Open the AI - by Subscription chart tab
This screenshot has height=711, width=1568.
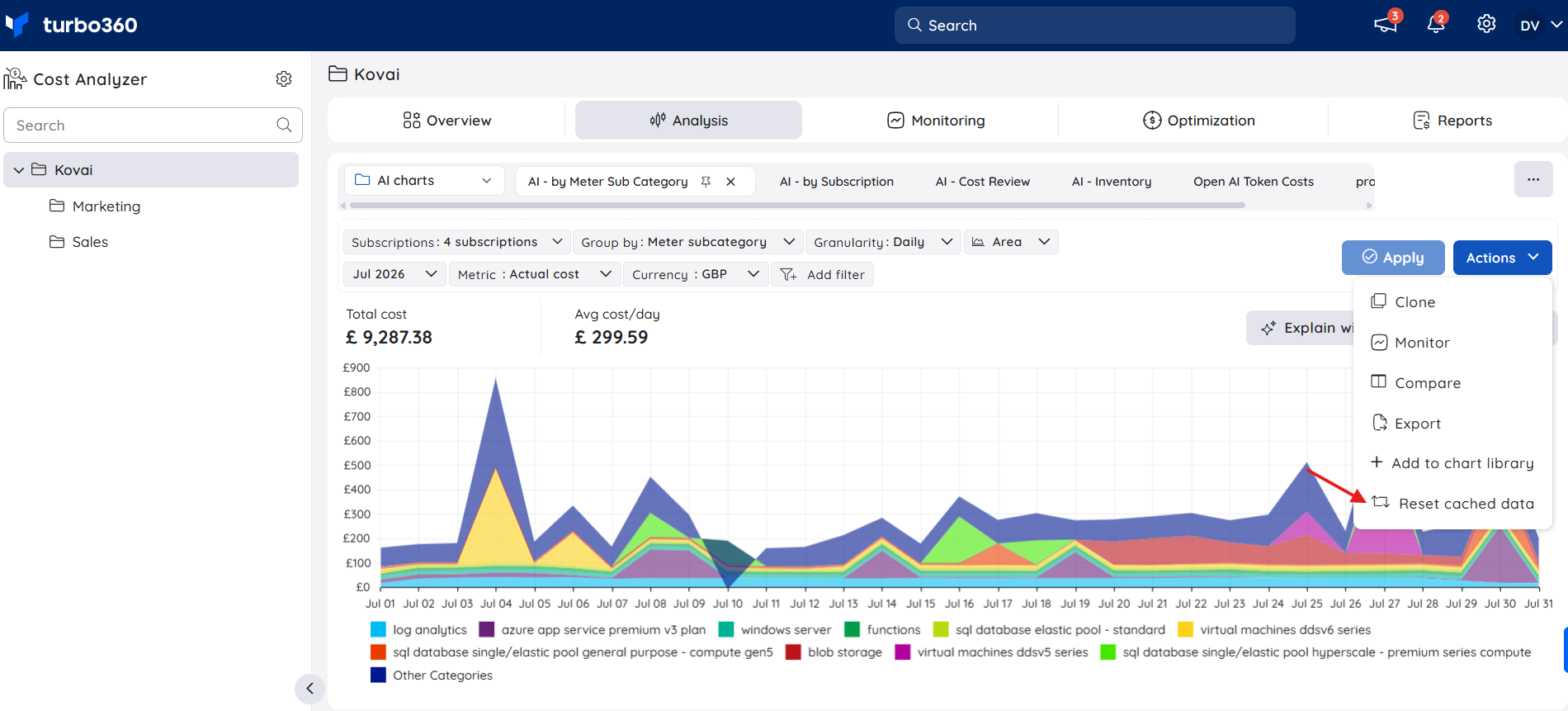[836, 182]
